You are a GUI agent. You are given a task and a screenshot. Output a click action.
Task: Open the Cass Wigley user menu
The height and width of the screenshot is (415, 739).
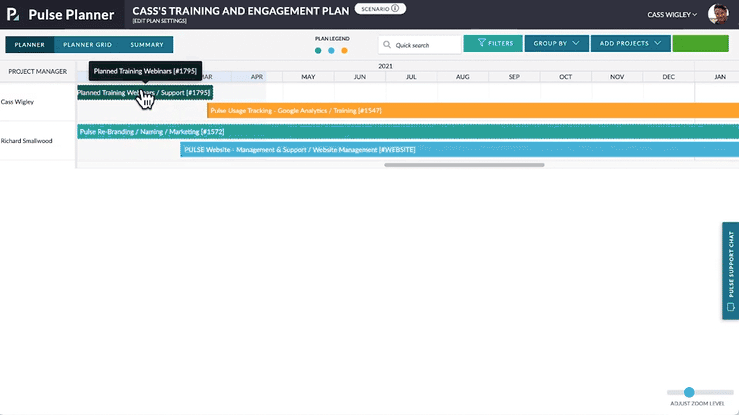pos(672,15)
